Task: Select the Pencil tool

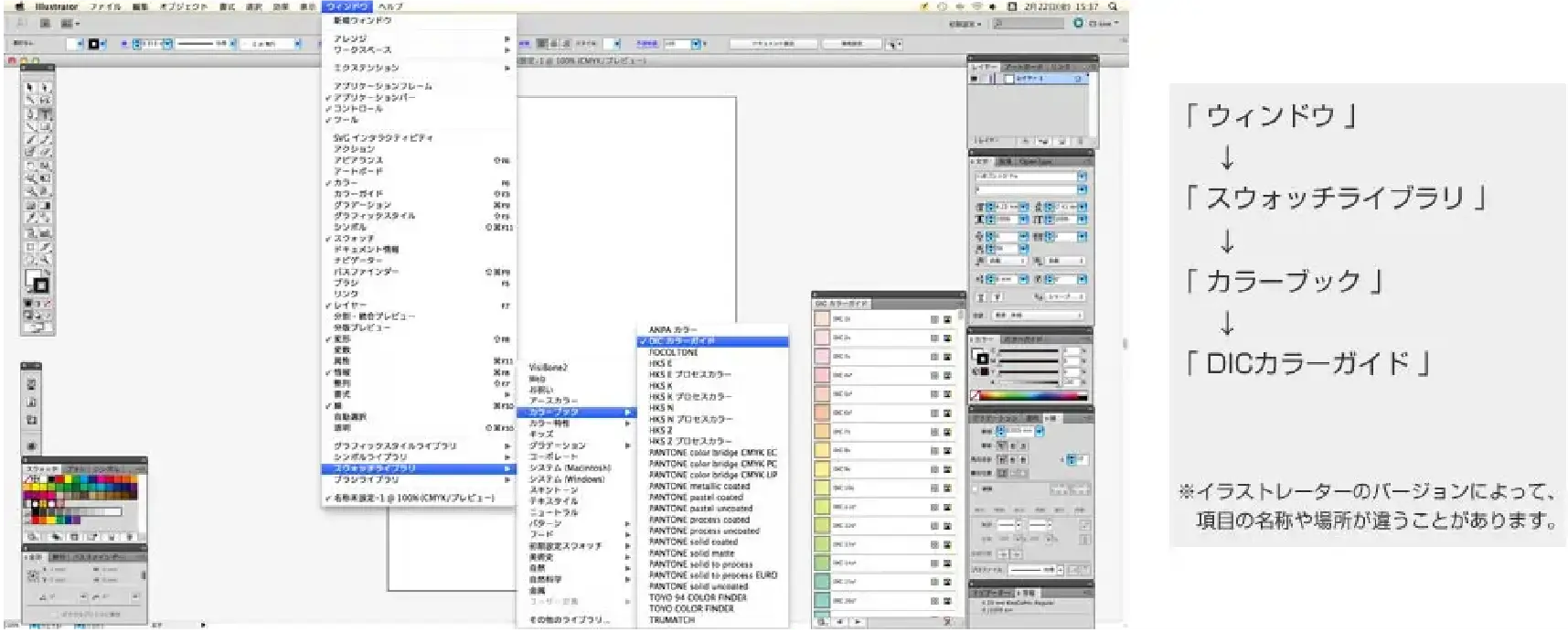Action: pyautogui.click(x=46, y=140)
